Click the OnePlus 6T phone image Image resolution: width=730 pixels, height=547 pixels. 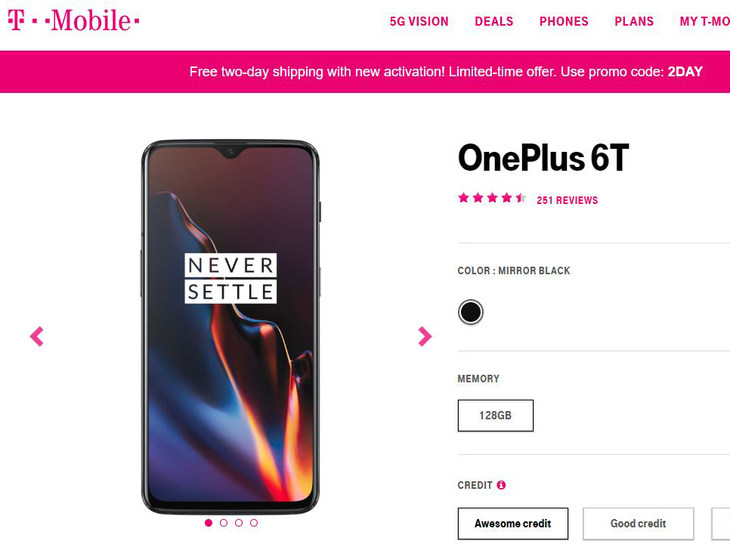[x=230, y=327]
